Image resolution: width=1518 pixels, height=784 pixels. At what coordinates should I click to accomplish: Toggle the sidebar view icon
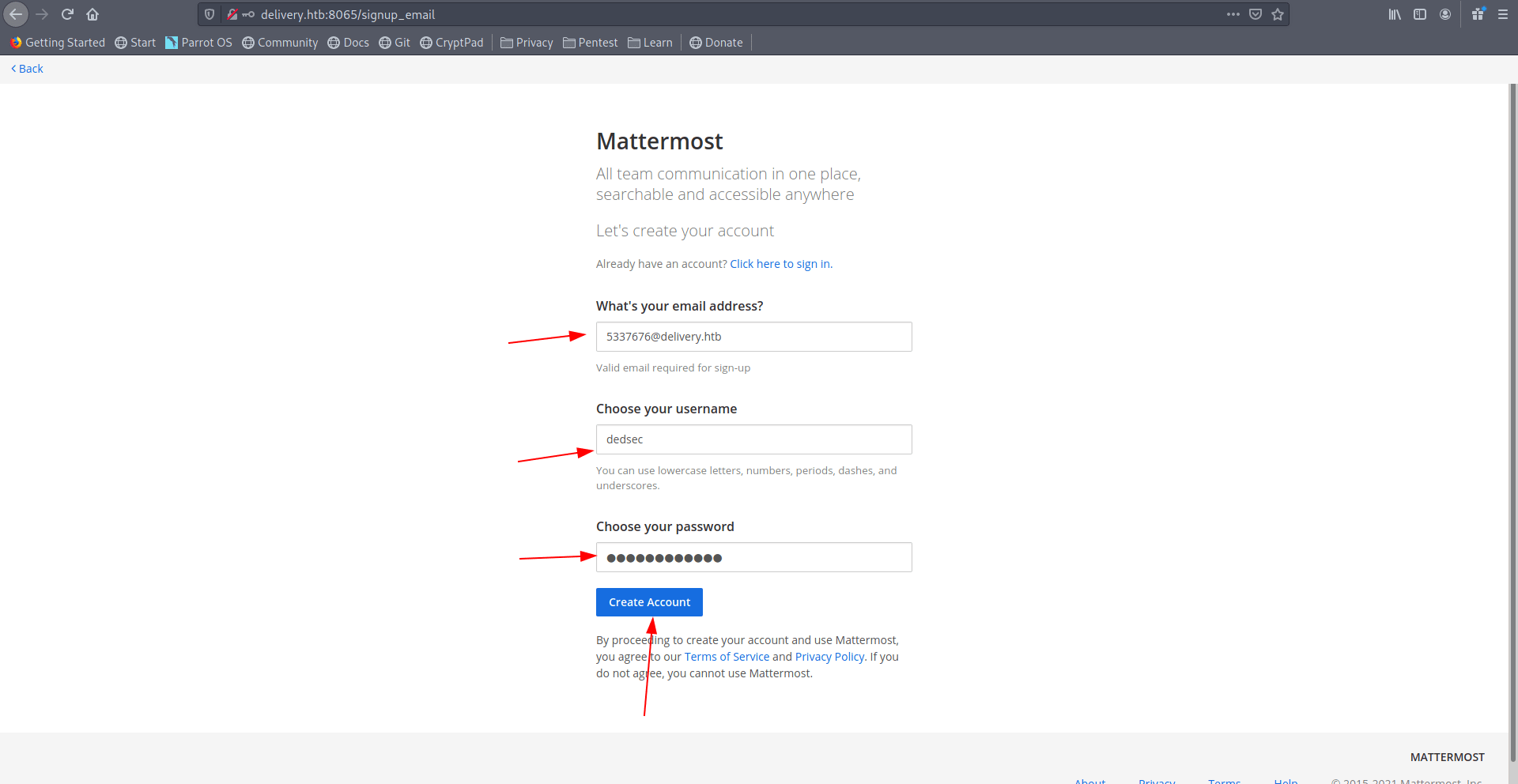(1420, 14)
